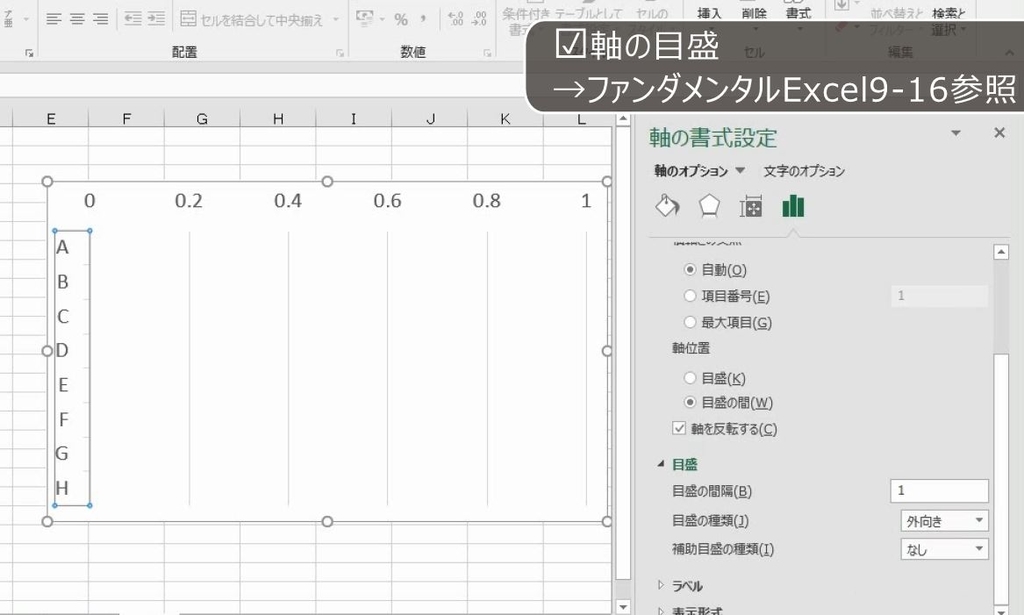The width and height of the screenshot is (1024, 615).
Task: Click the worksheet vertical scrollbar up arrow
Action: (x=623, y=119)
